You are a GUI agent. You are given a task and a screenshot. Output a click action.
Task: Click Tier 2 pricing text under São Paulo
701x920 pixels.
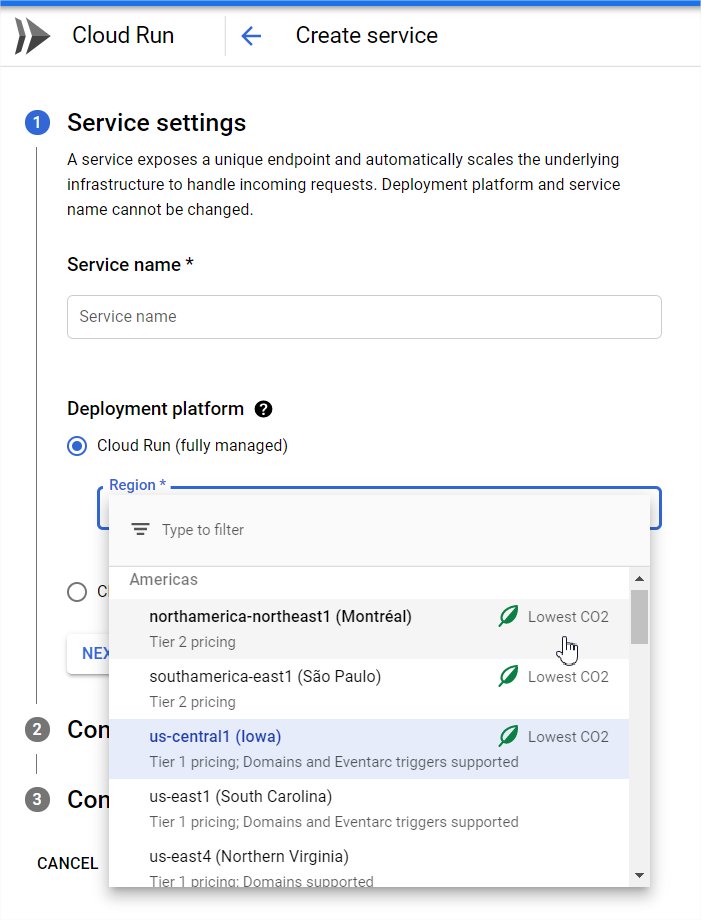(192, 702)
